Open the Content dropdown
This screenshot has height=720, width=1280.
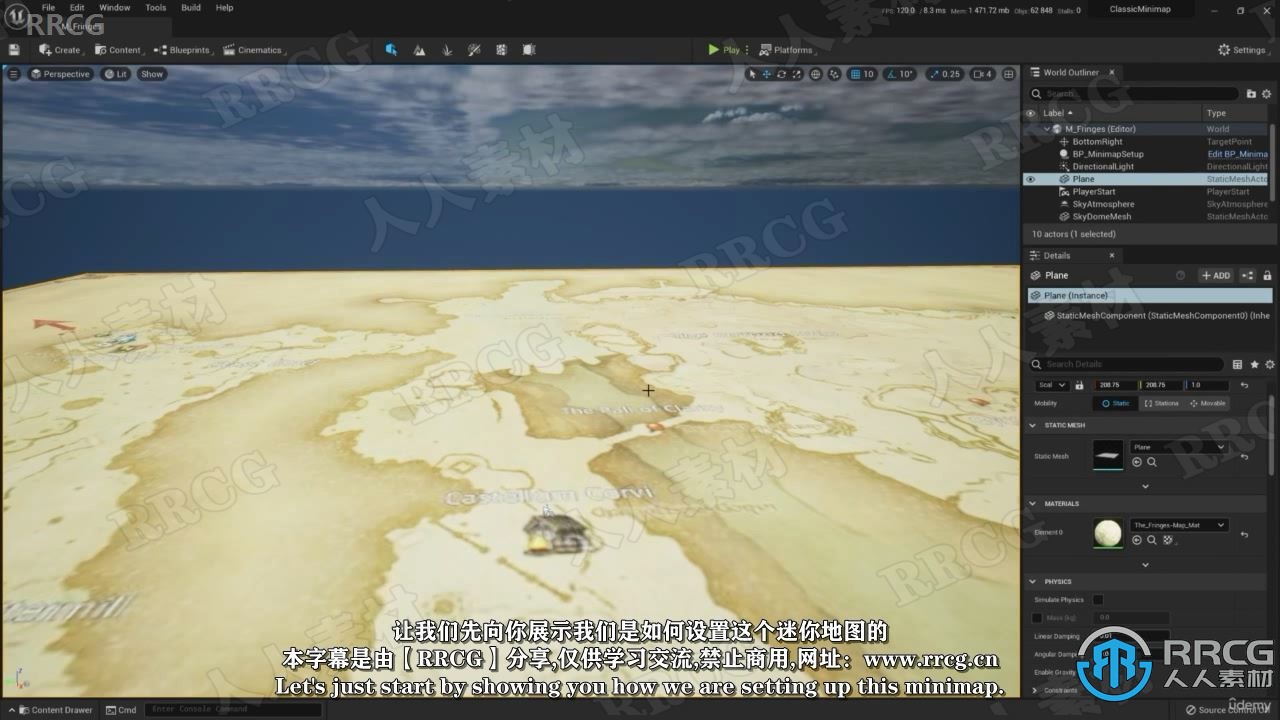click(119, 50)
